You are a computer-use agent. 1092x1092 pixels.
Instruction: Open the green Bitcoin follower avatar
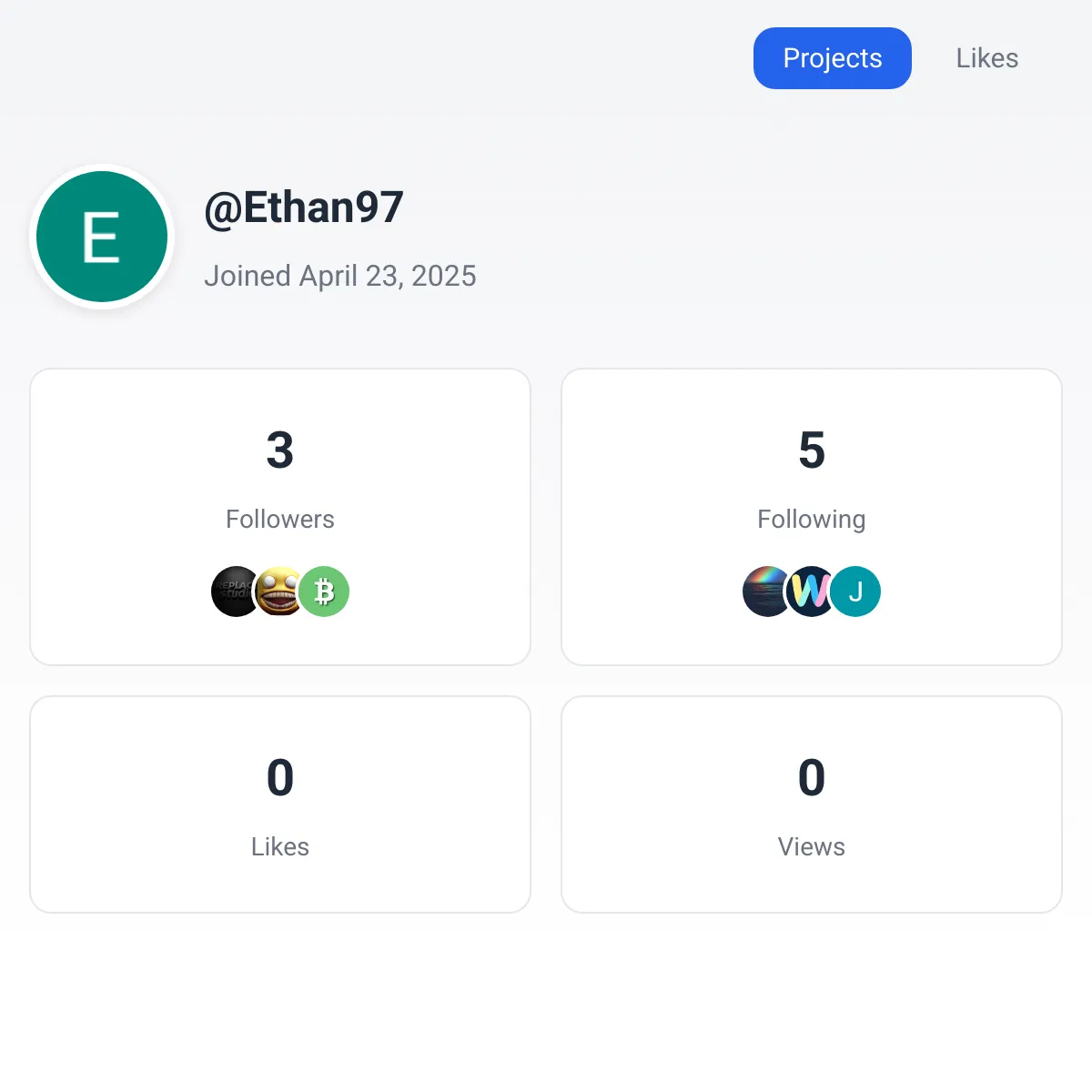[x=324, y=591]
